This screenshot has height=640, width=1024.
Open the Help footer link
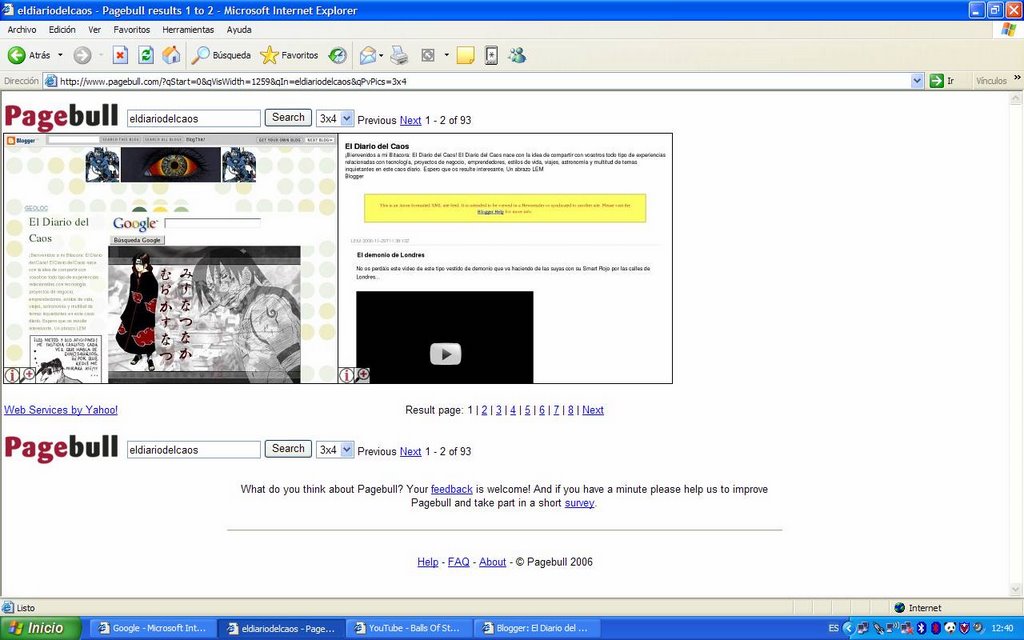[x=428, y=562]
